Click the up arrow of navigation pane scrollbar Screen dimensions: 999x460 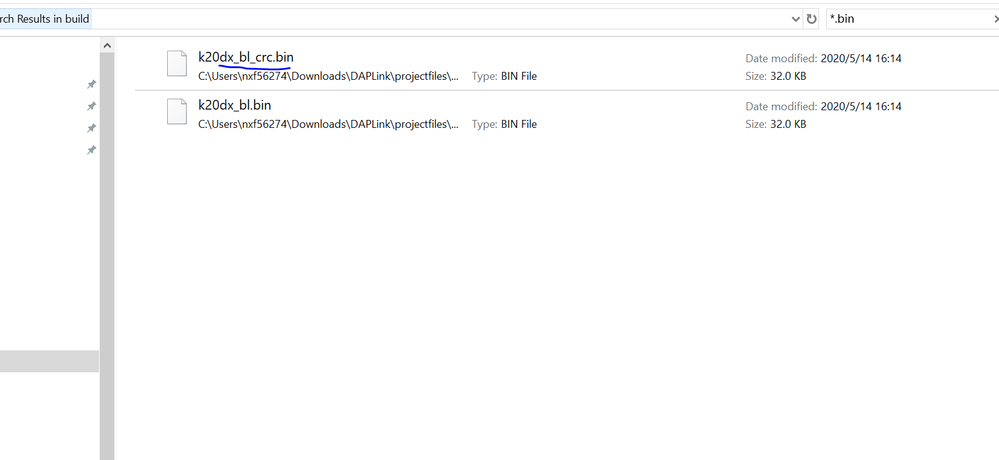107,45
